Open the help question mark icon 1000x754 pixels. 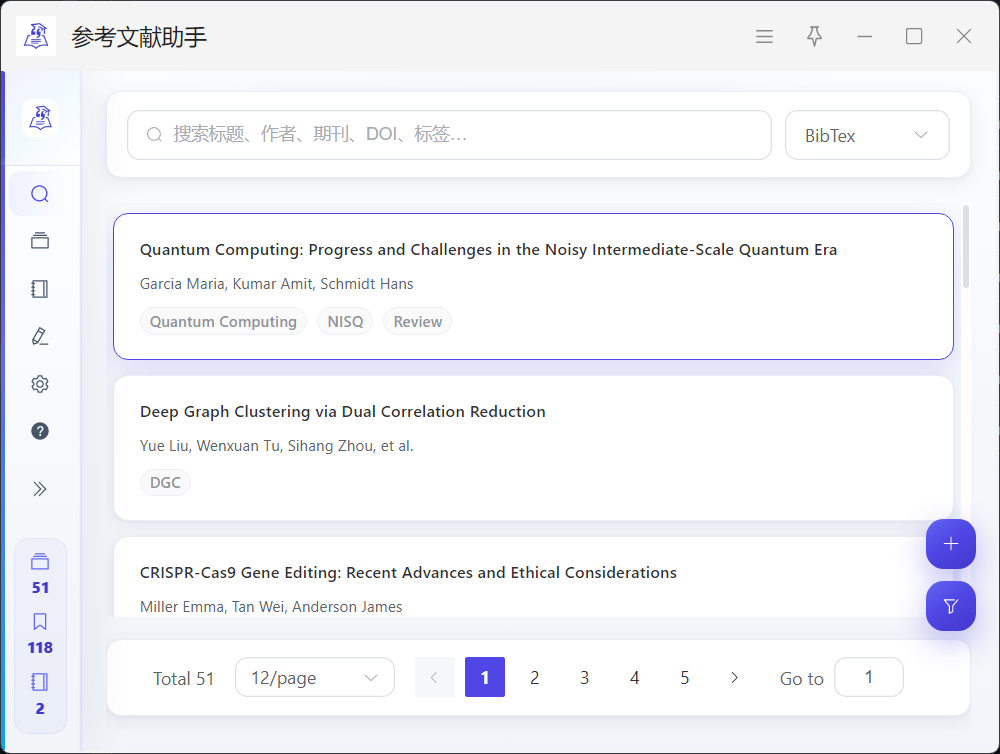coord(40,431)
